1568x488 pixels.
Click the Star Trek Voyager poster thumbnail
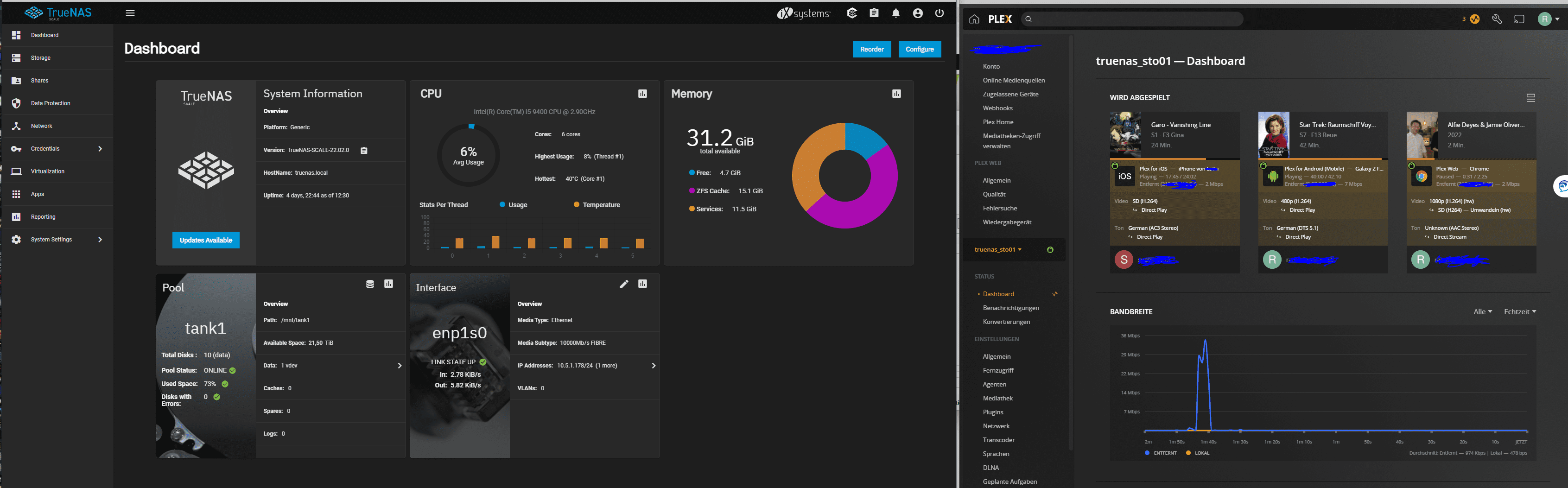1273,135
